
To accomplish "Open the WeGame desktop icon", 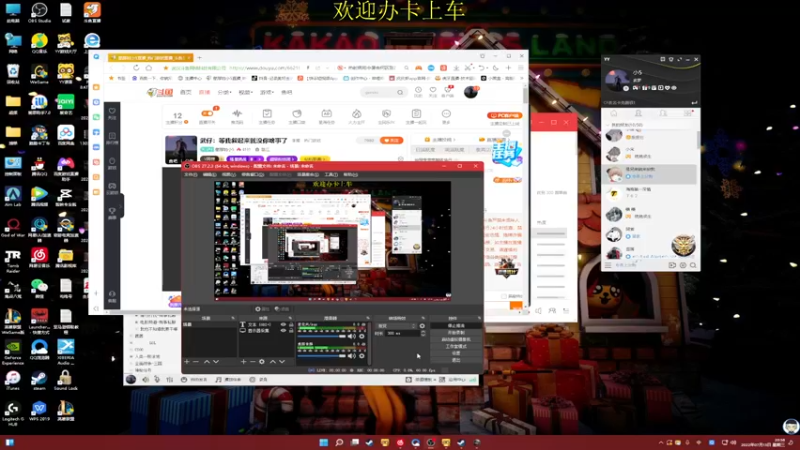I will pos(39,73).
